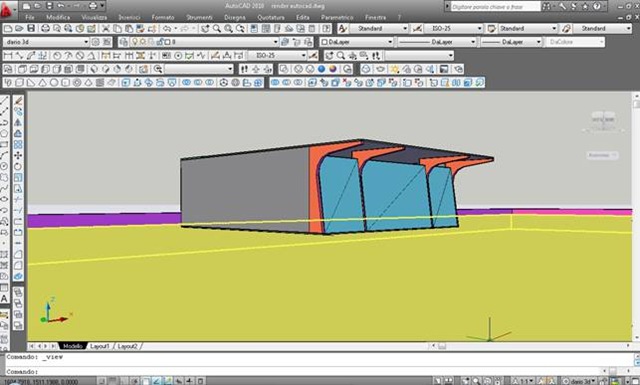This screenshot has width=640, height=385.
Task: Click the Open file folder icon
Action: tap(19, 28)
